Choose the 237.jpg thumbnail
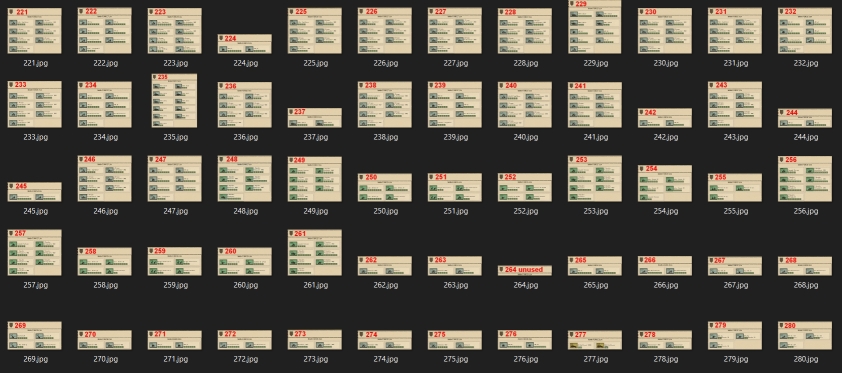 314,118
